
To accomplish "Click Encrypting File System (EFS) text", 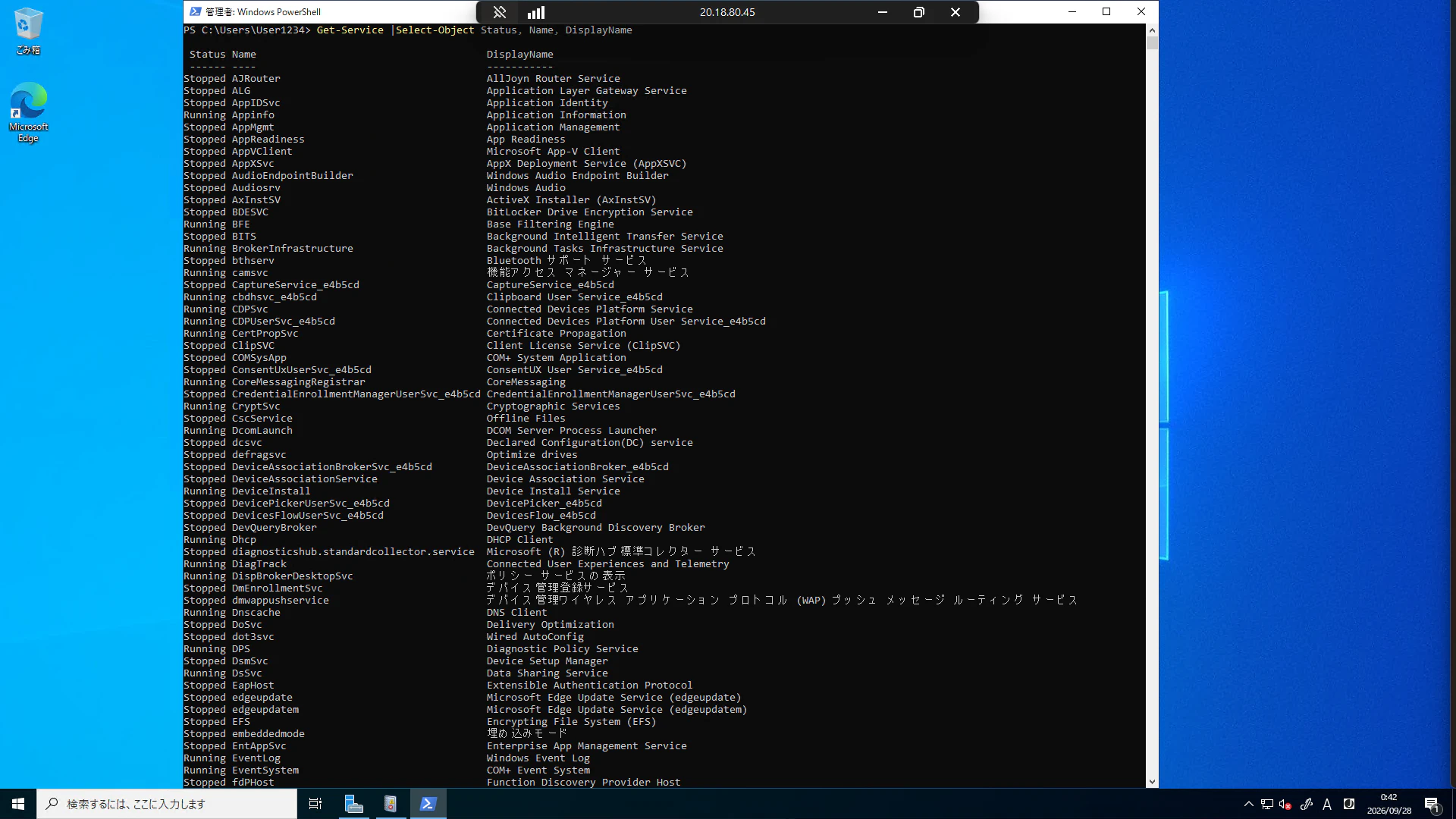I will click(571, 721).
